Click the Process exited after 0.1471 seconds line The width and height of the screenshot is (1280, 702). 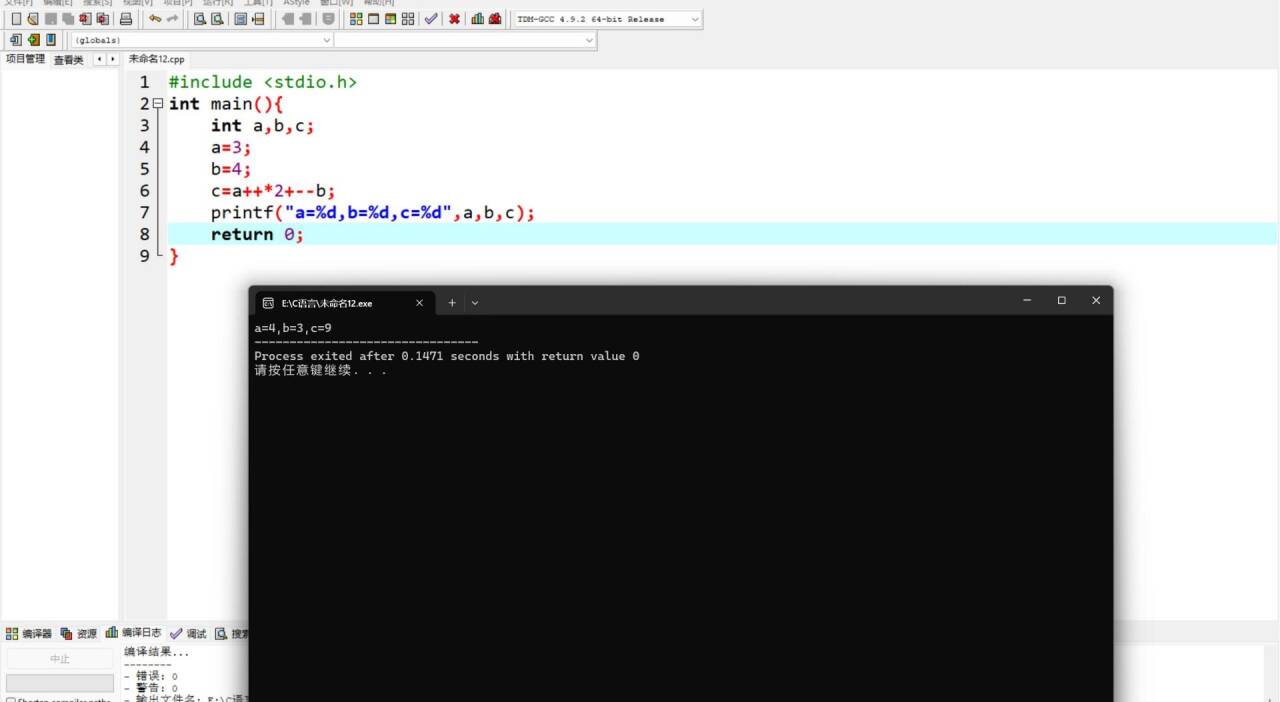pyautogui.click(x=447, y=356)
